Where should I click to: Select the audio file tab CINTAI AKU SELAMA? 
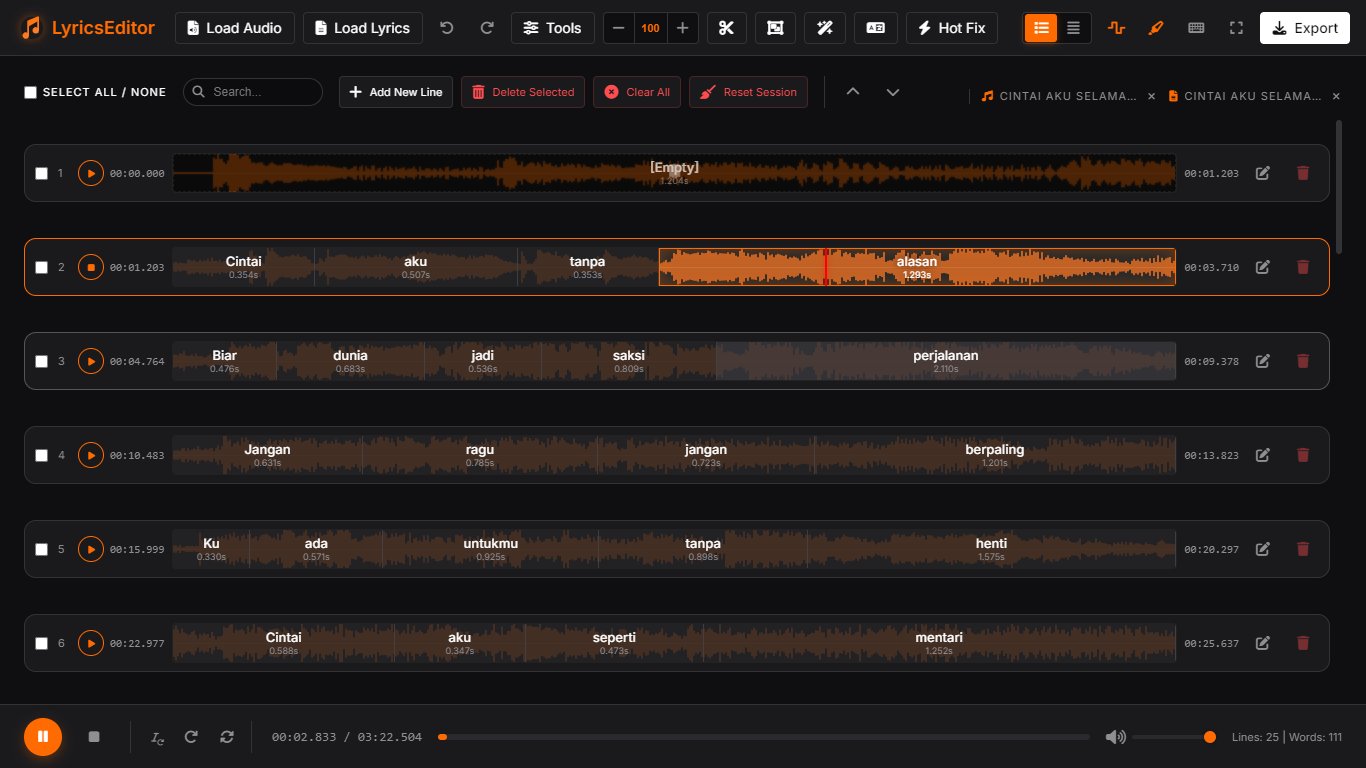coord(1059,96)
